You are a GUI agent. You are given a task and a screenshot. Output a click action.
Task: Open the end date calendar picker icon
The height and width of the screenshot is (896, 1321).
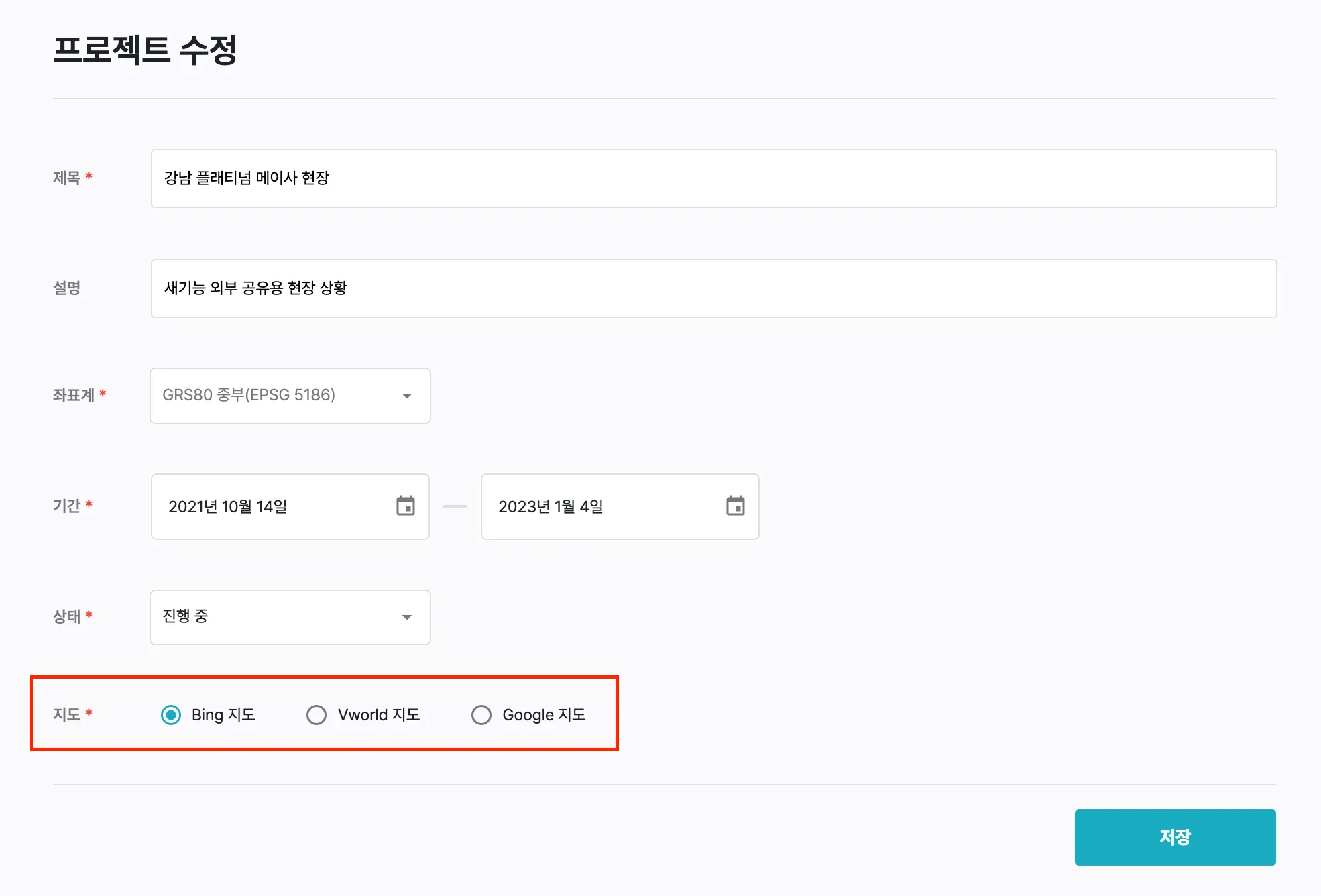736,506
